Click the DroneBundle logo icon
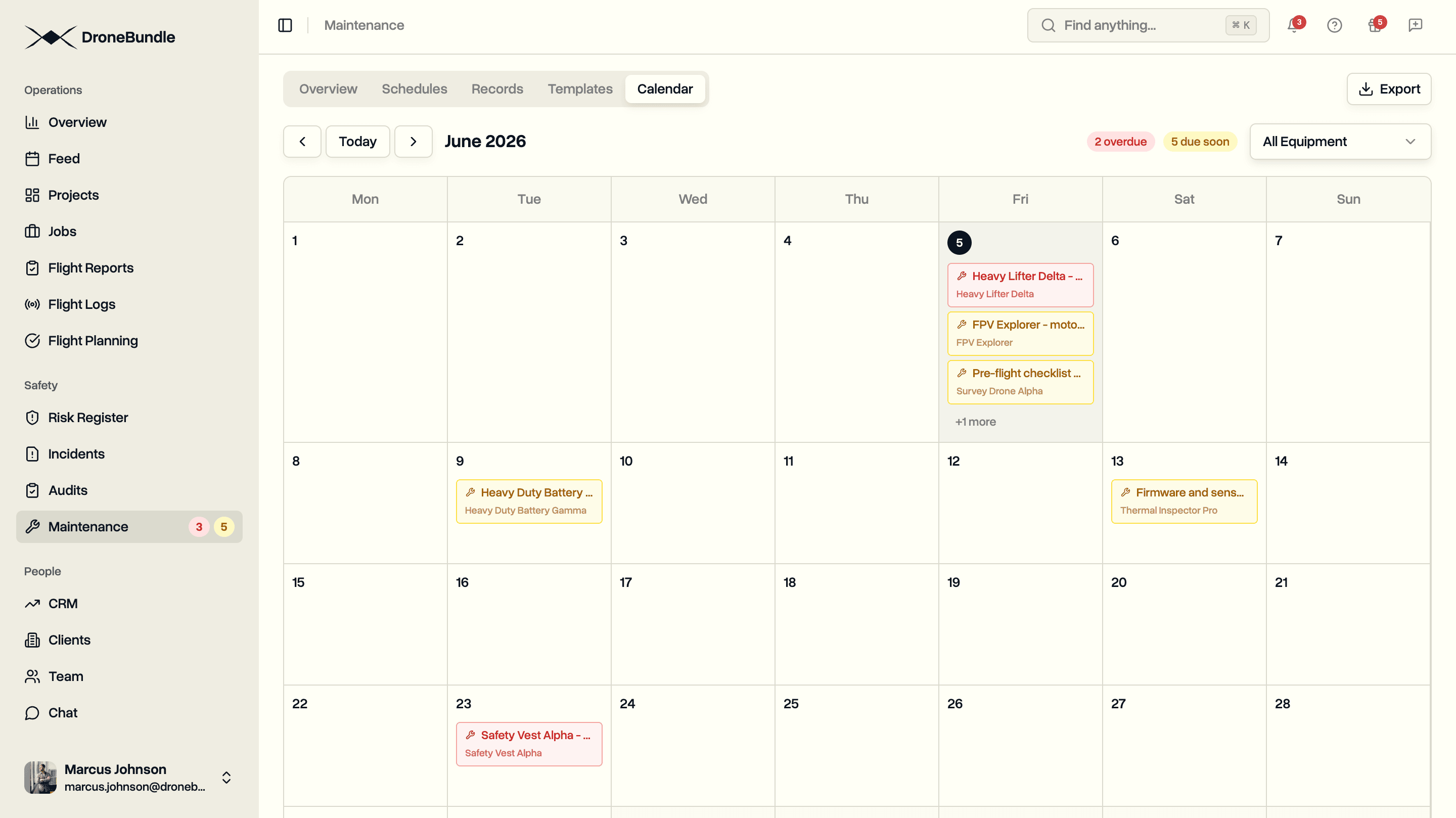 [x=51, y=37]
